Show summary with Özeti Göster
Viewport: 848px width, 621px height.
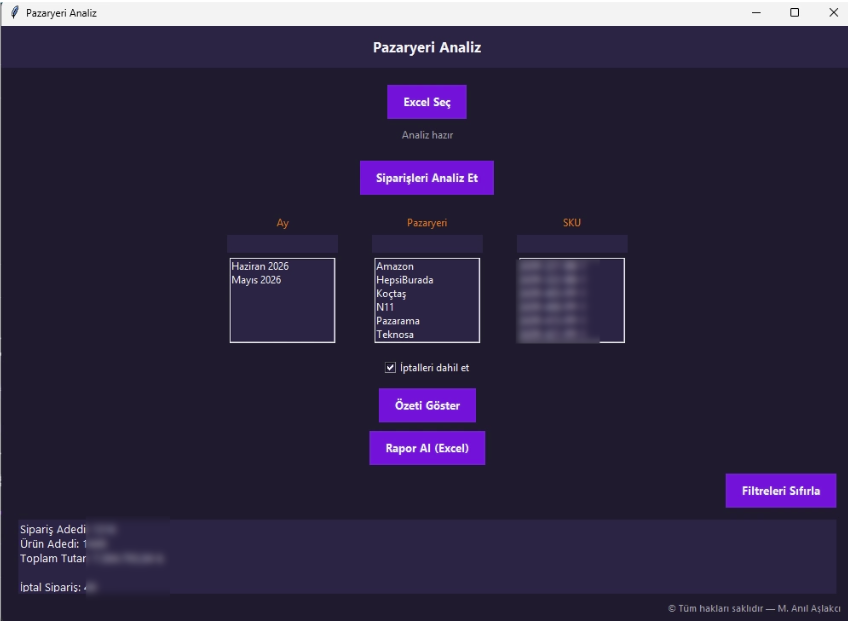pos(427,405)
